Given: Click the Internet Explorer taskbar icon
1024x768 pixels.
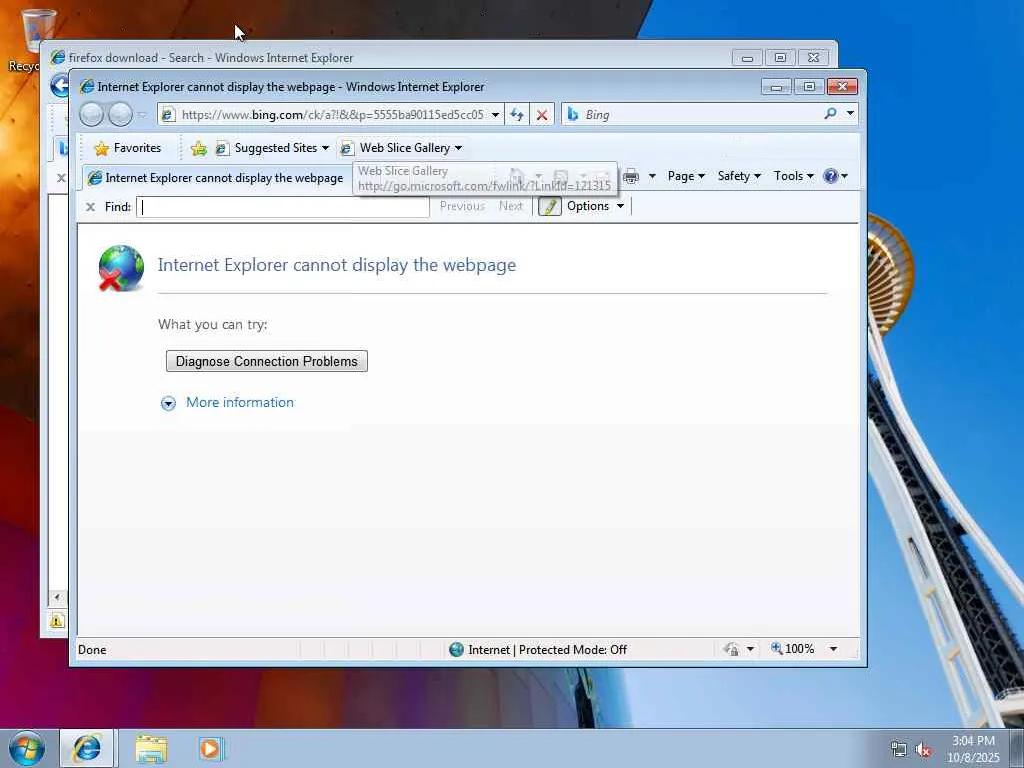Looking at the screenshot, I should (87, 748).
